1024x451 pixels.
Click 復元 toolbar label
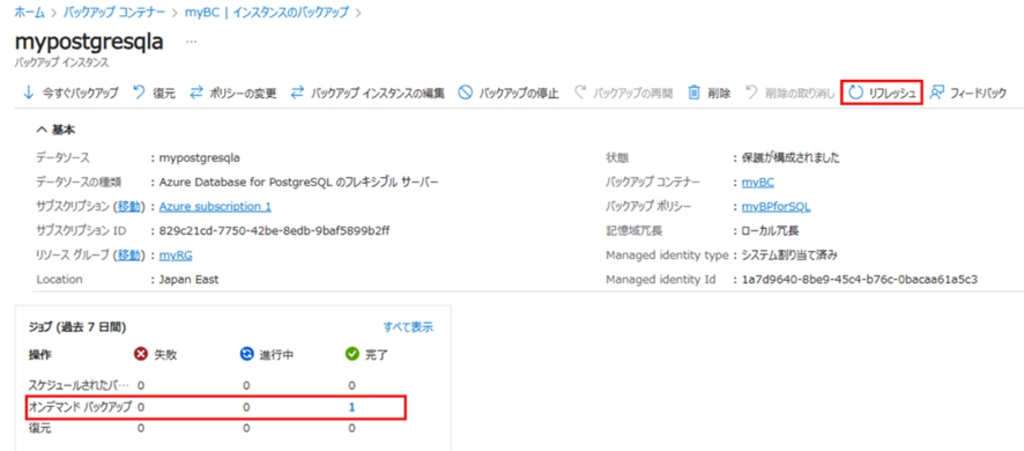tap(164, 93)
